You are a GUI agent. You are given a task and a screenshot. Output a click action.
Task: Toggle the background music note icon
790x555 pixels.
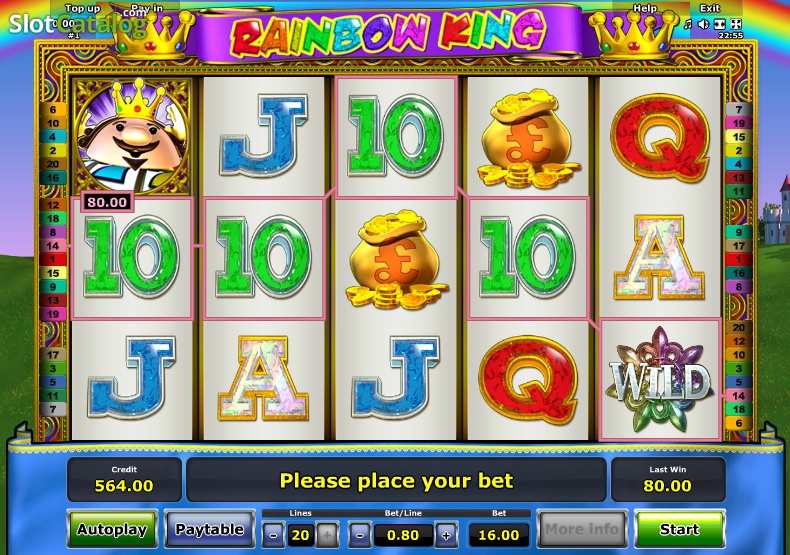pyautogui.click(x=688, y=24)
